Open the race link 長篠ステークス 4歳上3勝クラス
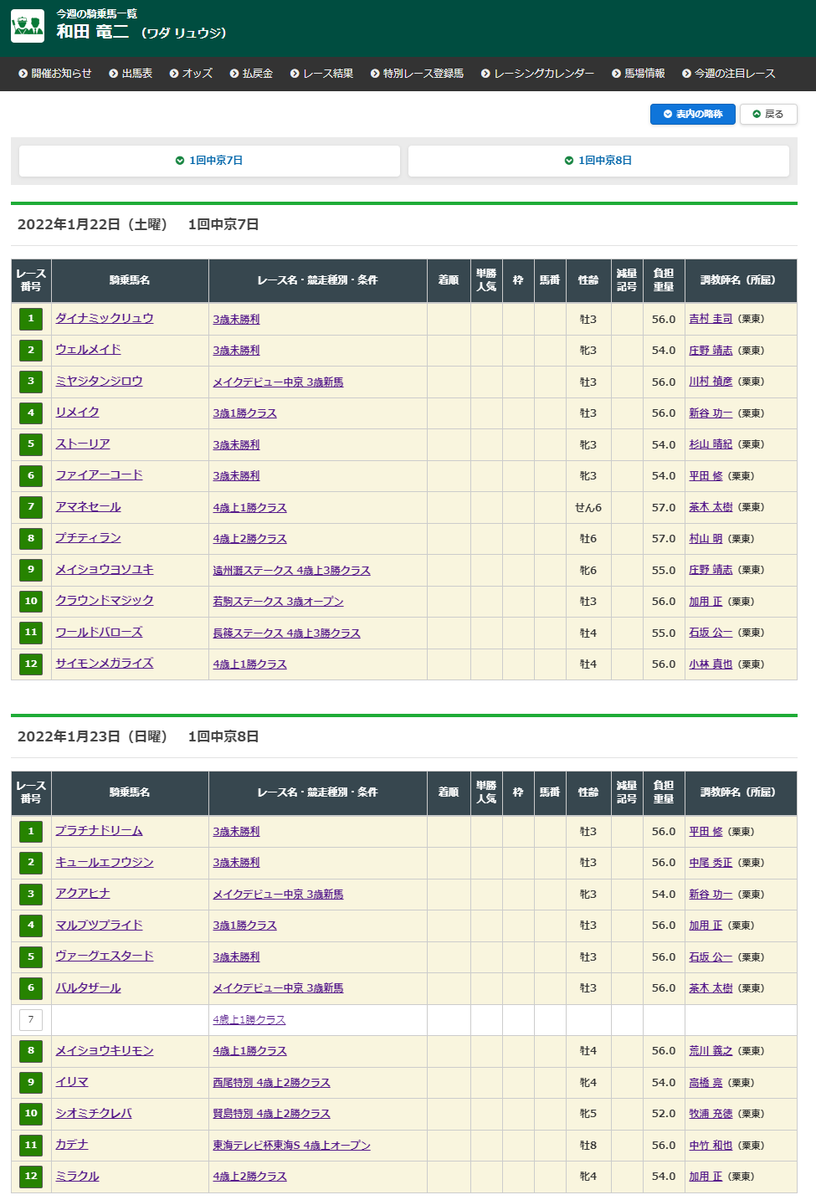The image size is (816, 1200). point(286,633)
